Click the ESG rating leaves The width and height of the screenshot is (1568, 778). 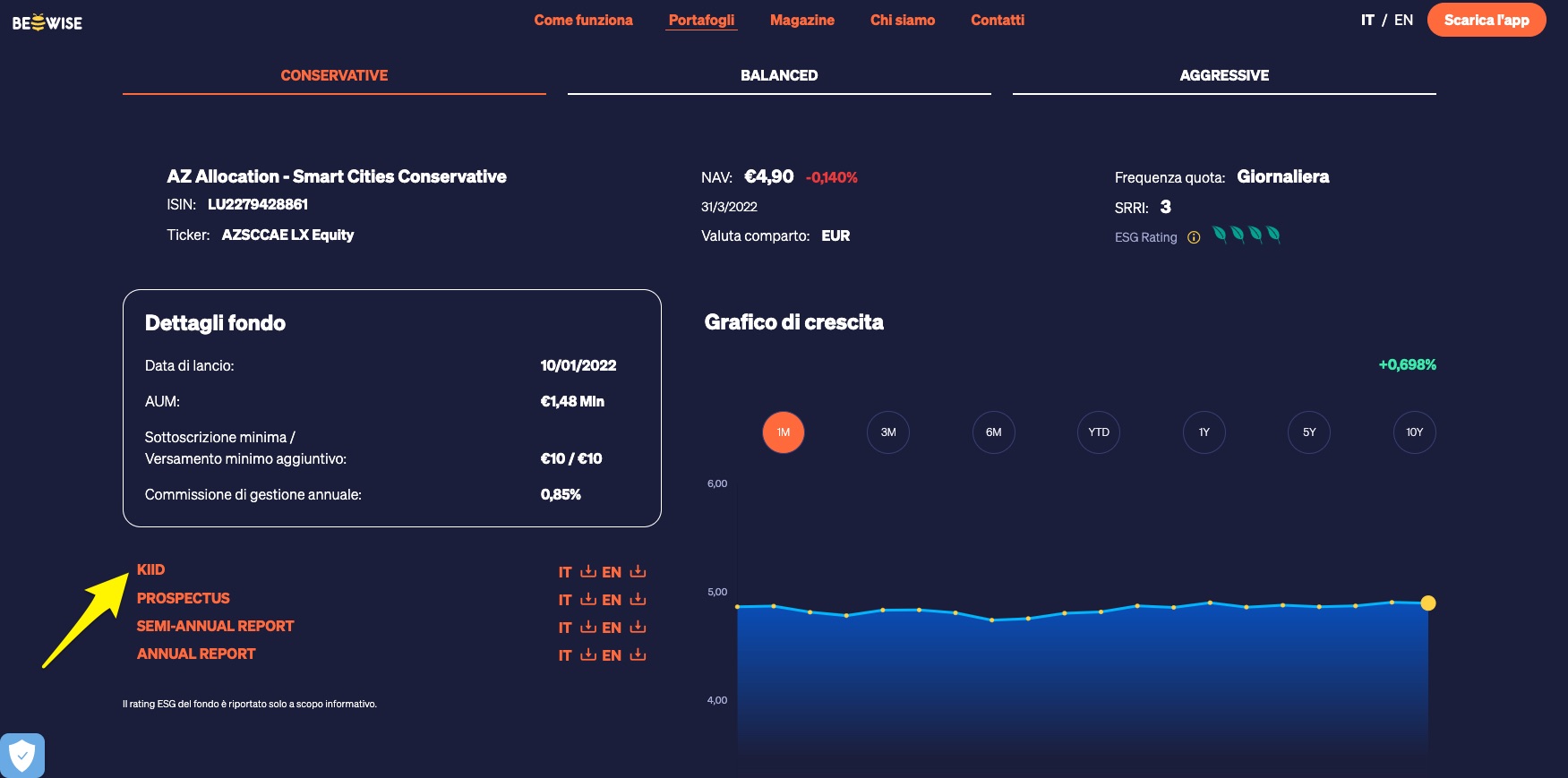[1246, 235]
